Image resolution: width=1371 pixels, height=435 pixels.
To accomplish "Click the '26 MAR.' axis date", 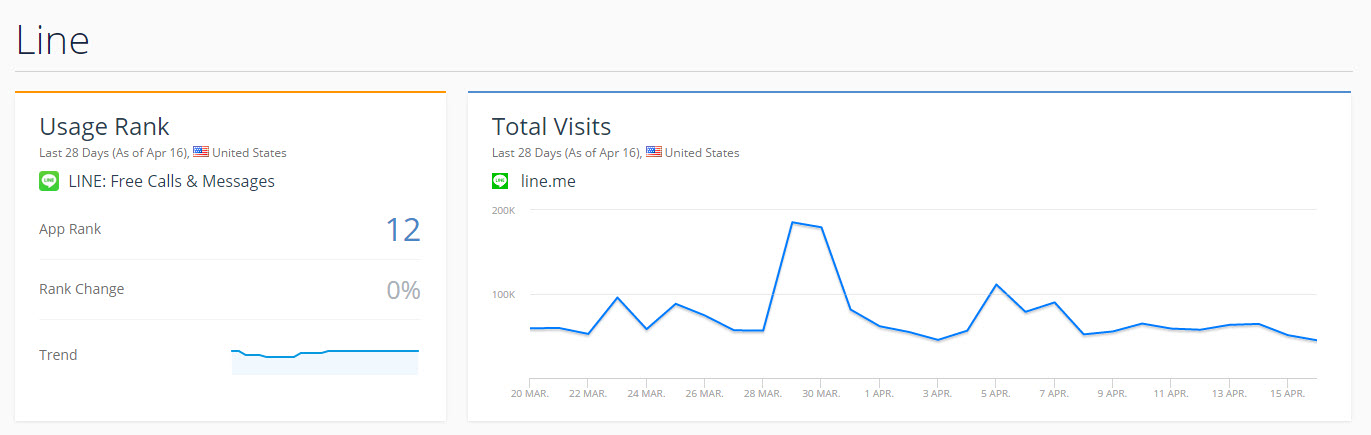I will [x=704, y=394].
